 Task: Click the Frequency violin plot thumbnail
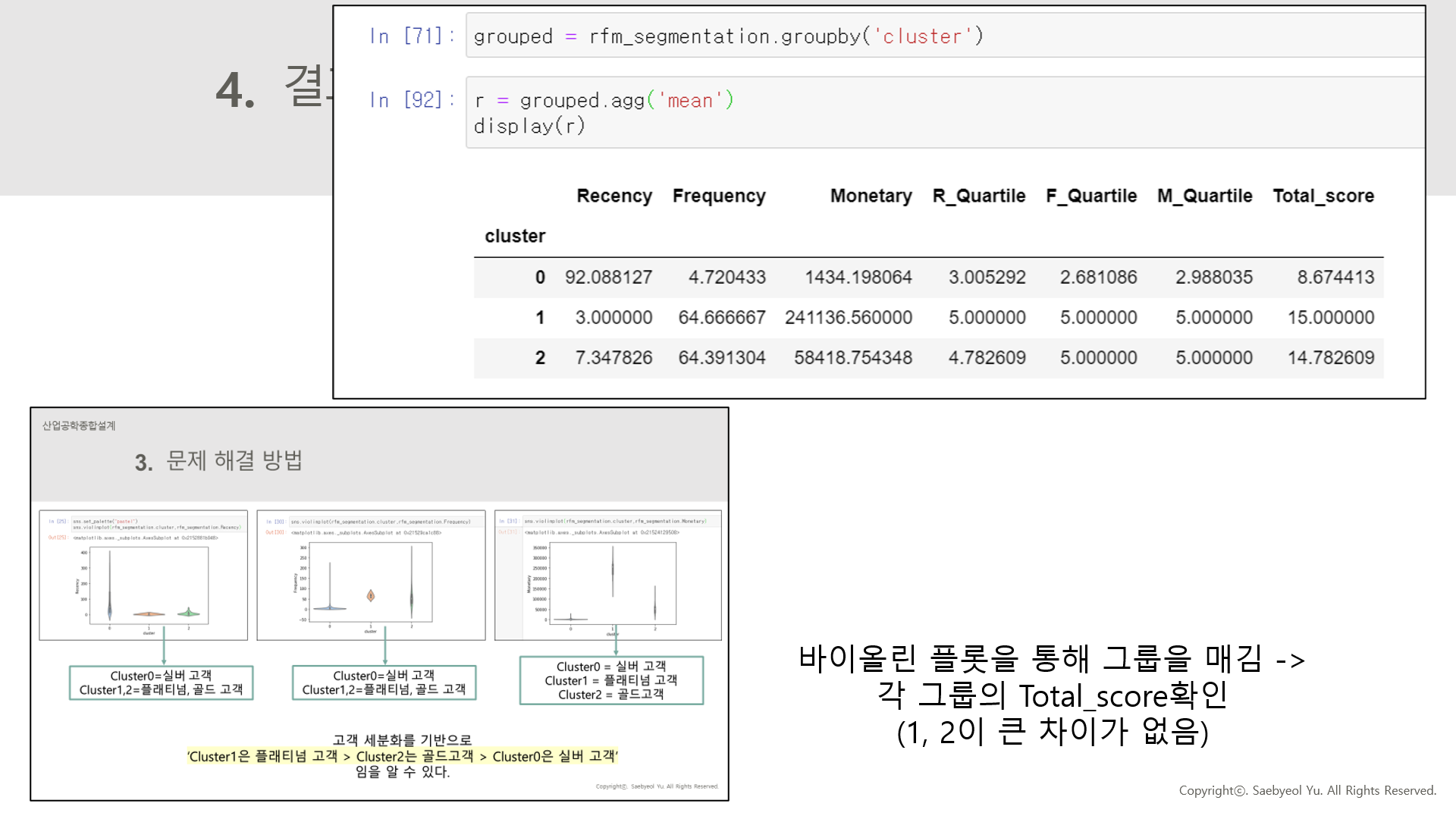click(370, 575)
